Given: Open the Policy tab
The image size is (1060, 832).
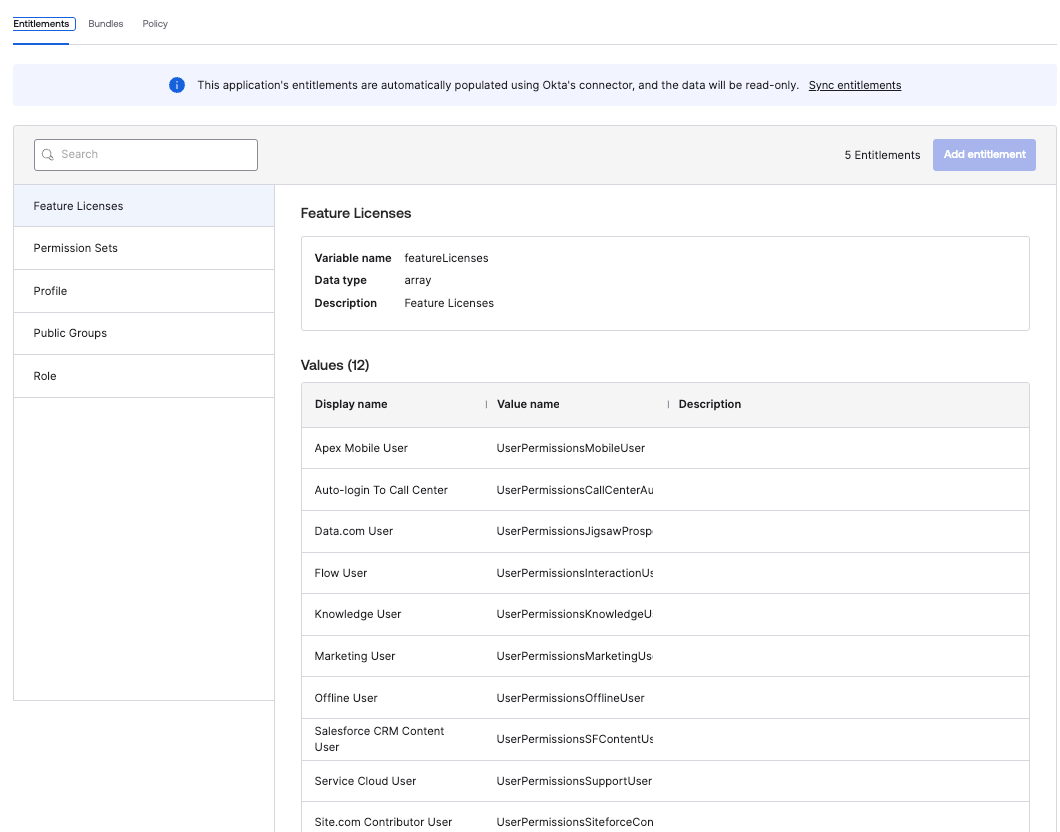Looking at the screenshot, I should pyautogui.click(x=155, y=24).
